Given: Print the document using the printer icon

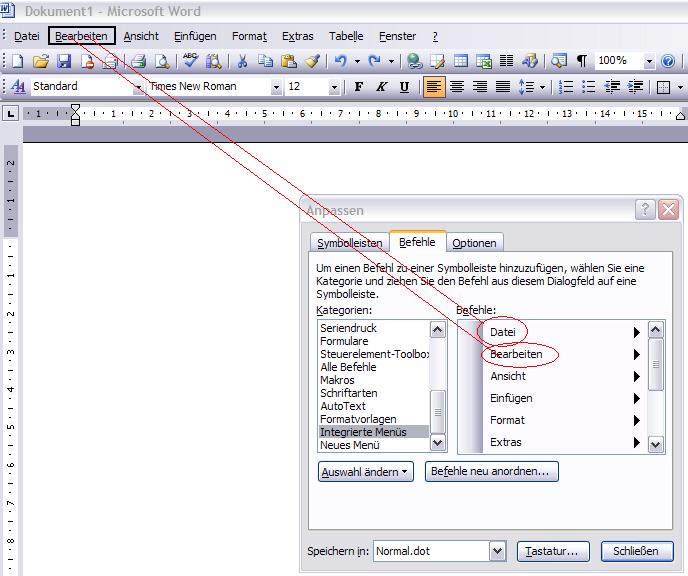Looking at the screenshot, I should 138,61.
